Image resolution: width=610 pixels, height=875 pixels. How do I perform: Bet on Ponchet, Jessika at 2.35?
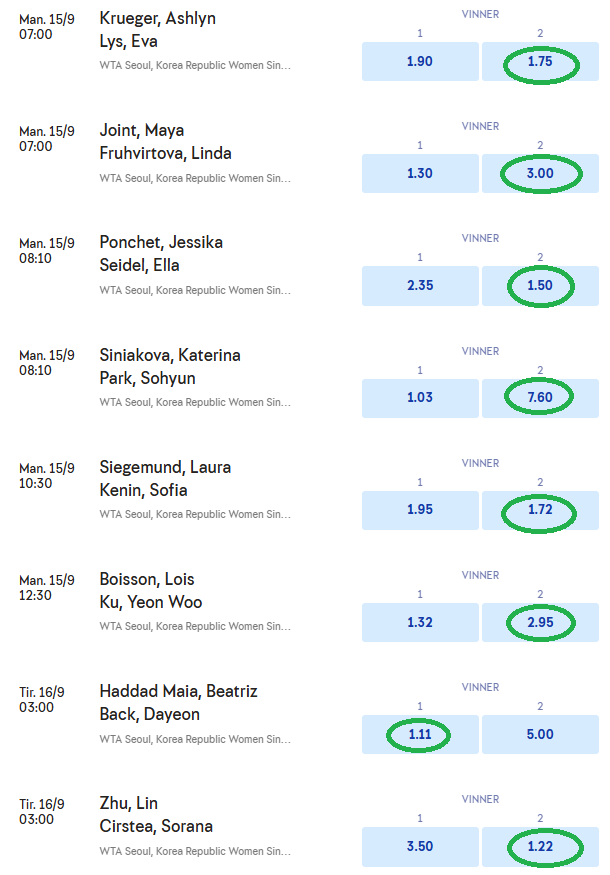(419, 285)
